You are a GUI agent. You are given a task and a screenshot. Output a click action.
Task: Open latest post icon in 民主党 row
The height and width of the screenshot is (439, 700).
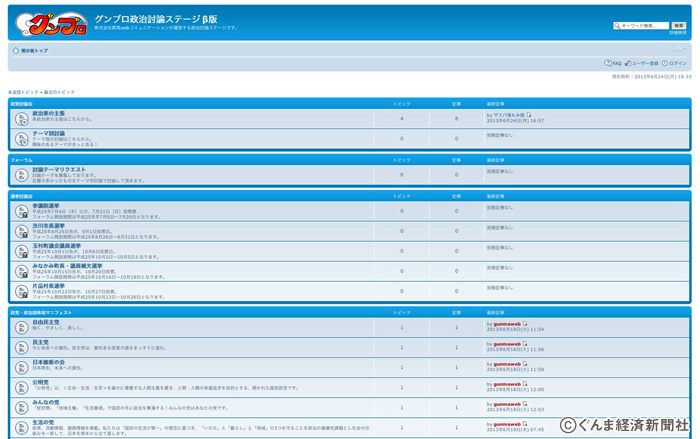525,344
